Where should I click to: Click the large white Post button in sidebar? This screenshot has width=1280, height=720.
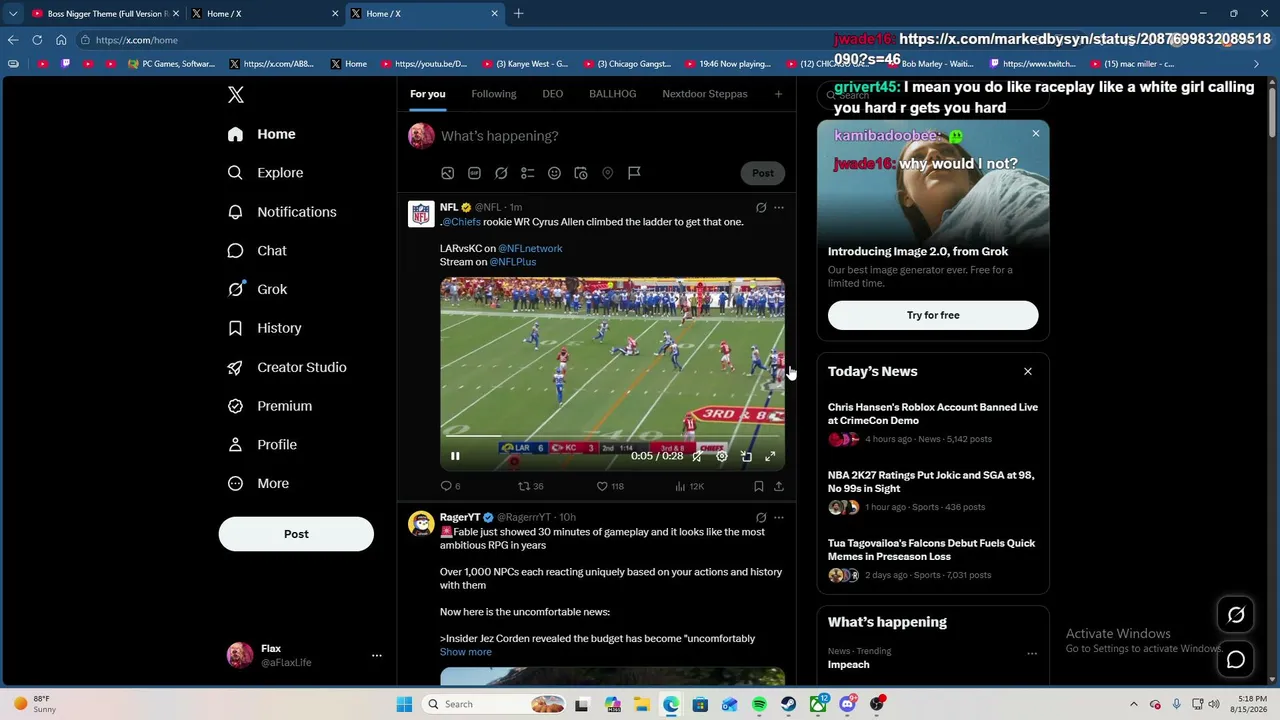[x=296, y=534]
